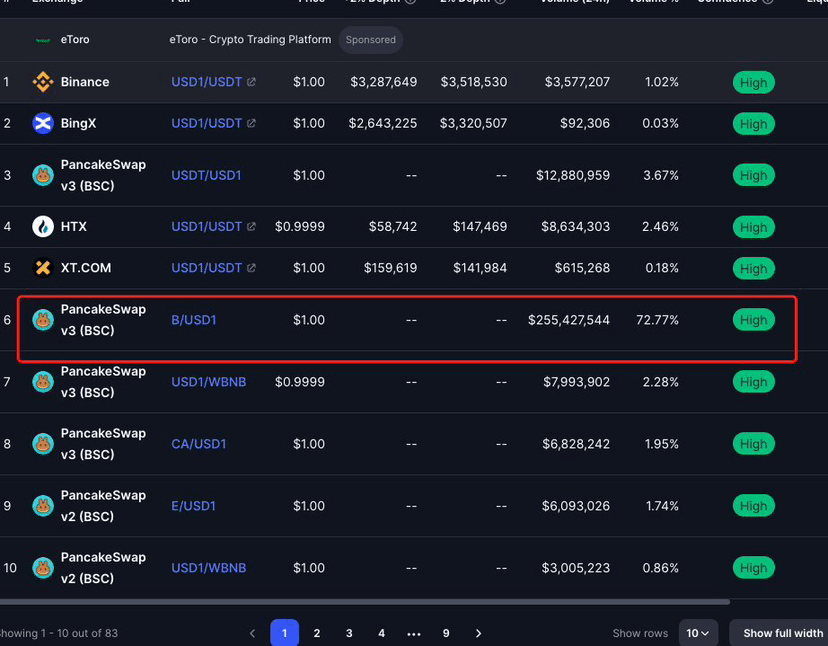Viewport: 828px width, 646px height.
Task: Open external link icon beside Binance USD1/USDT
Action: coord(251,82)
